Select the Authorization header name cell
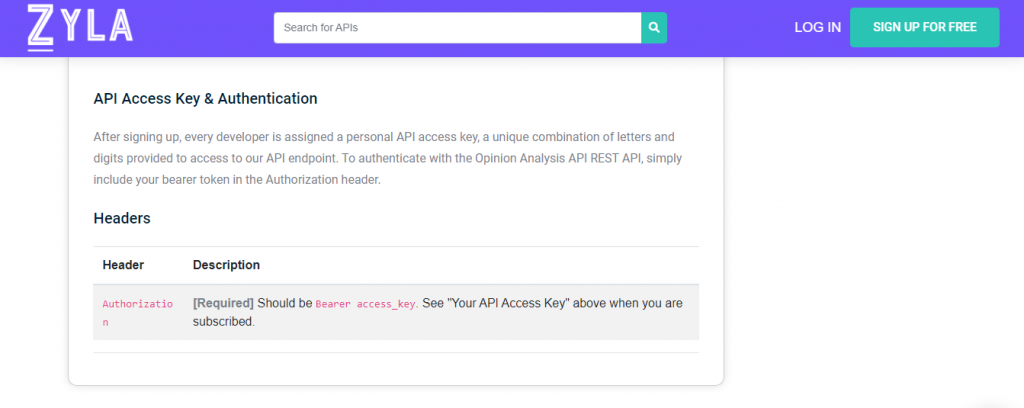The image size is (1024, 408). [x=138, y=313]
